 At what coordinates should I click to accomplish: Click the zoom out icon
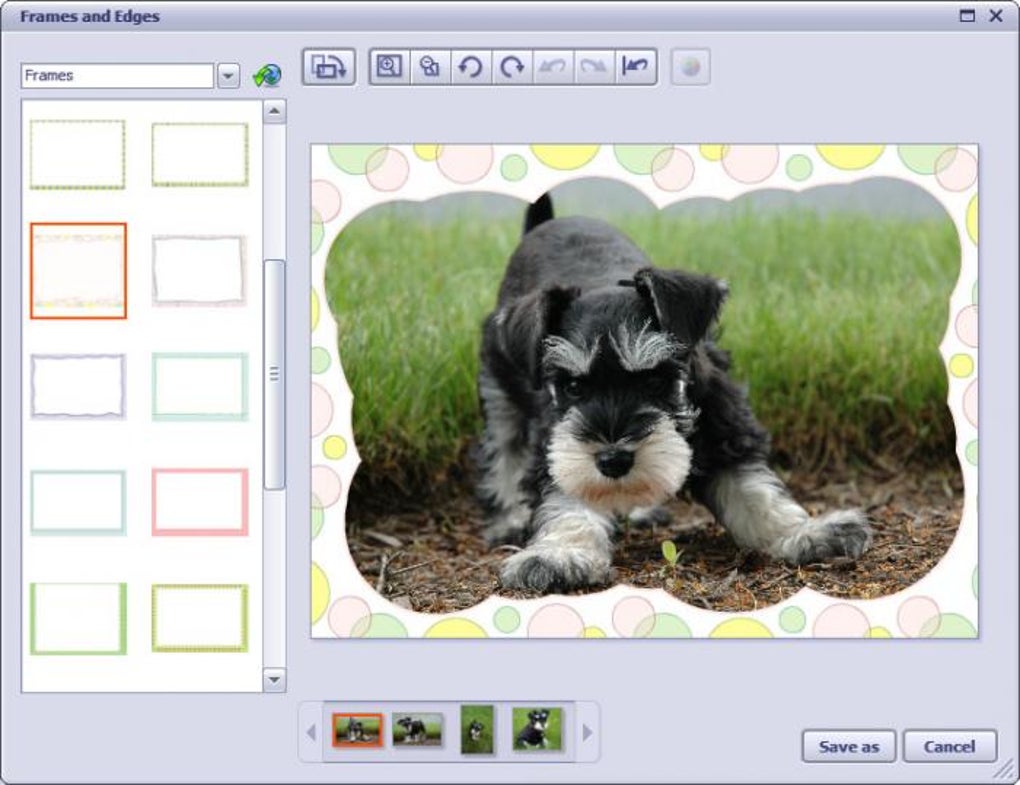[x=429, y=66]
